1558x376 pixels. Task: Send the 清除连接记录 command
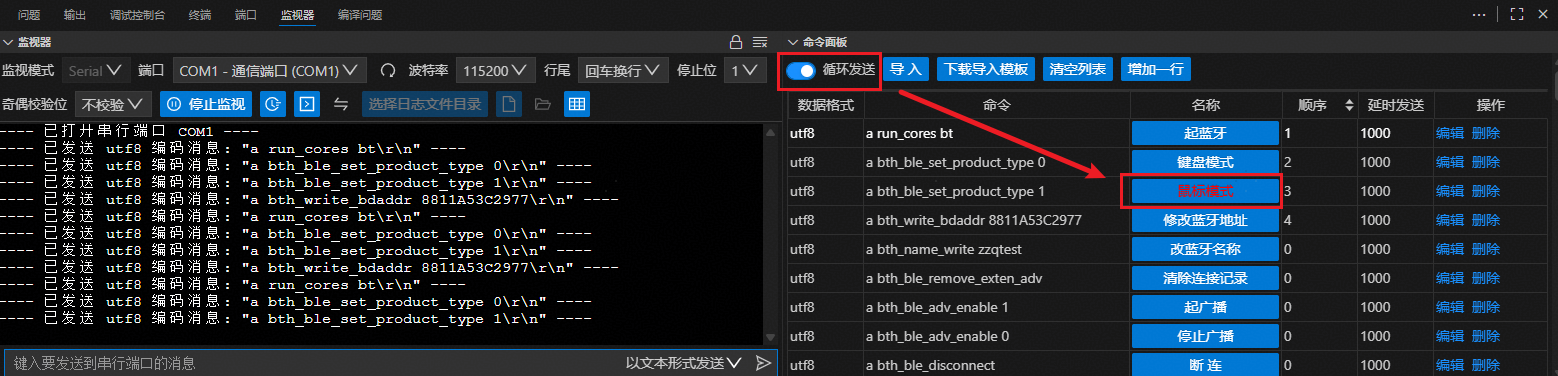coord(1206,278)
